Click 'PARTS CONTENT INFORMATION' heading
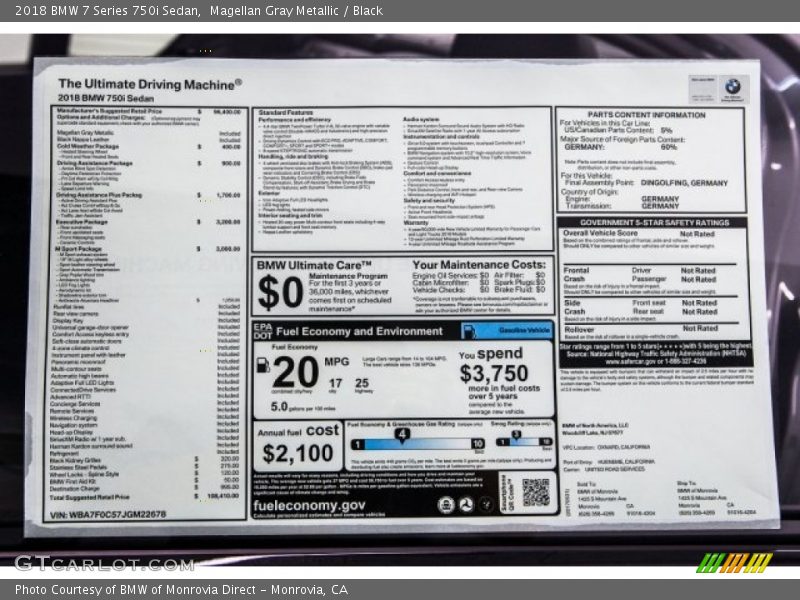The width and height of the screenshot is (800, 600). [x=646, y=115]
